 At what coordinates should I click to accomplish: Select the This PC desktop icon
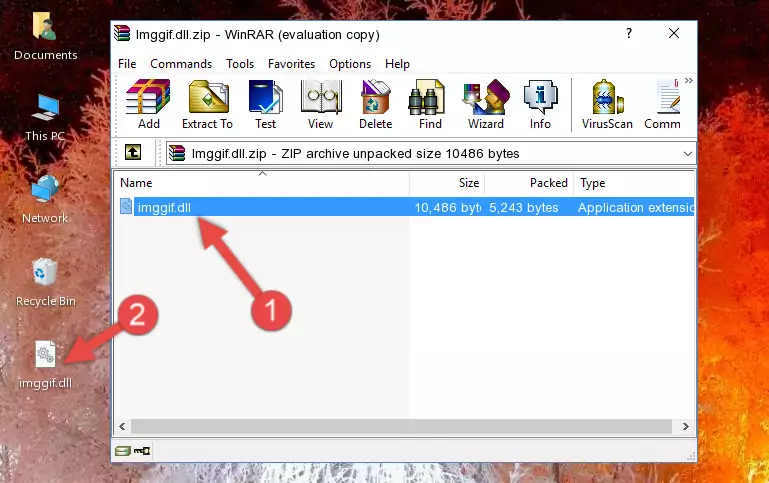pos(45,117)
